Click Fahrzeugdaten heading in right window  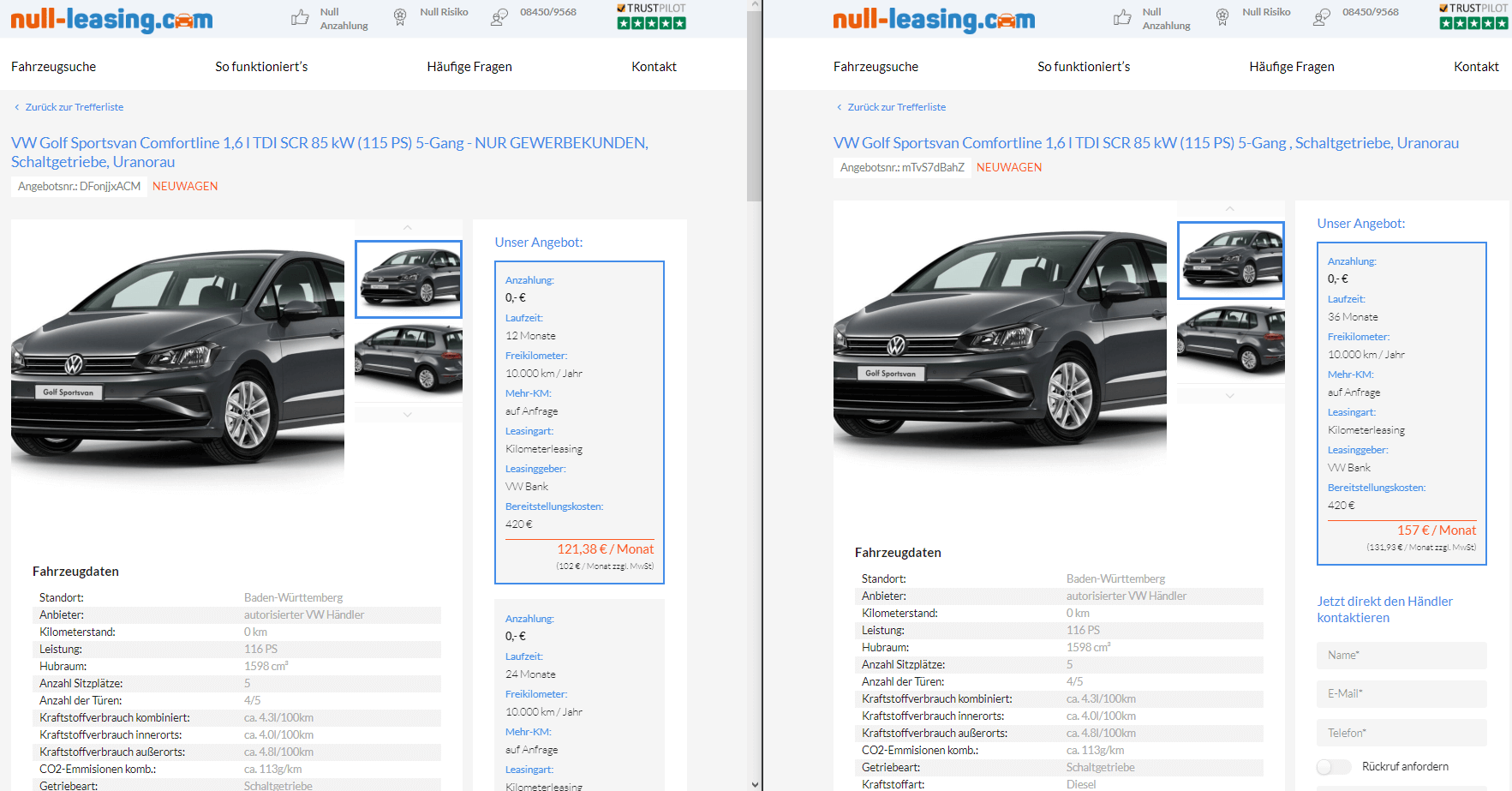(x=898, y=553)
